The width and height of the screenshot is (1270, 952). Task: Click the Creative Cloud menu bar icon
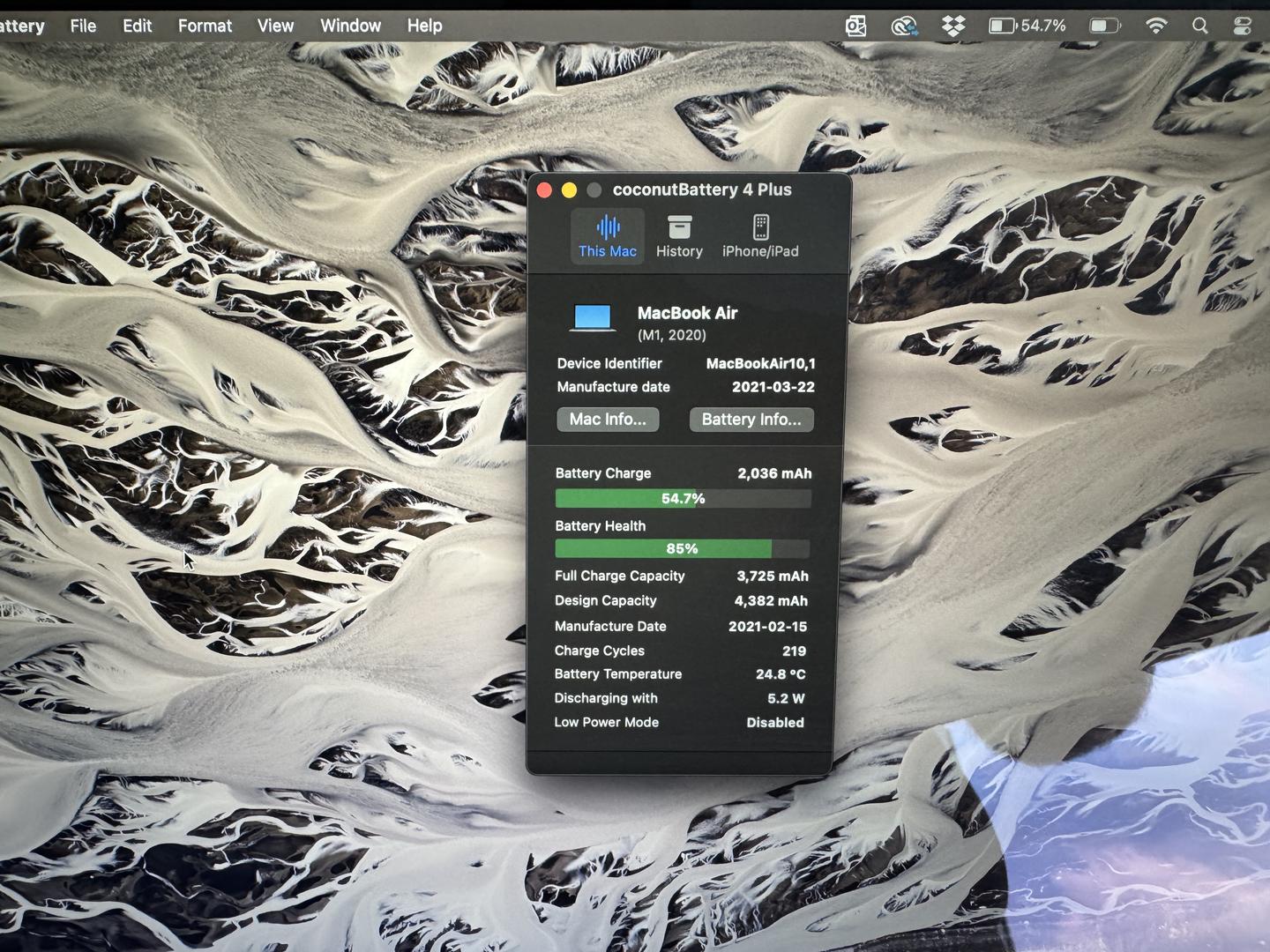pyautogui.click(x=904, y=26)
